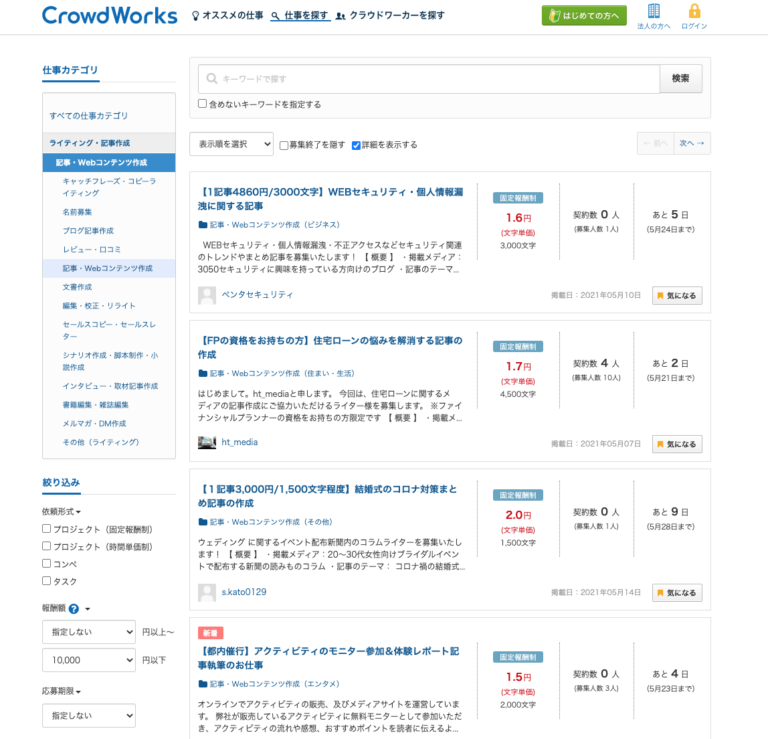This screenshot has width=768, height=739.
Task: Click the lightbulb icon beside オススメの仕事
Action: click(195, 16)
